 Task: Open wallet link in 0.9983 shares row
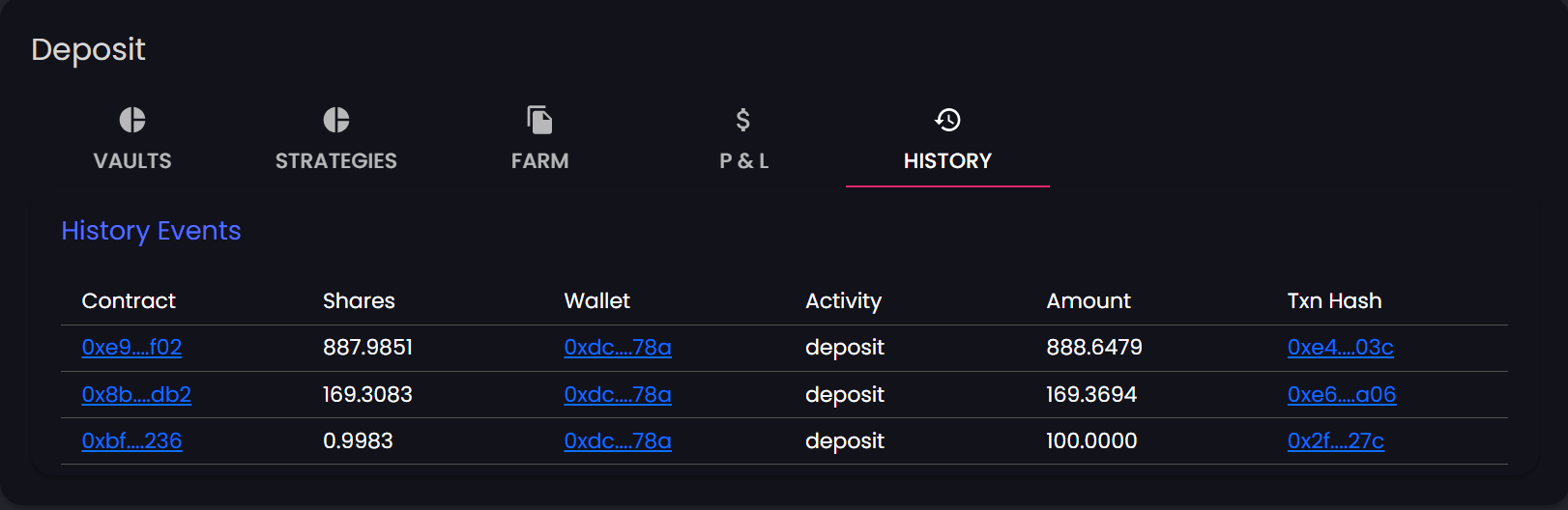pos(618,441)
